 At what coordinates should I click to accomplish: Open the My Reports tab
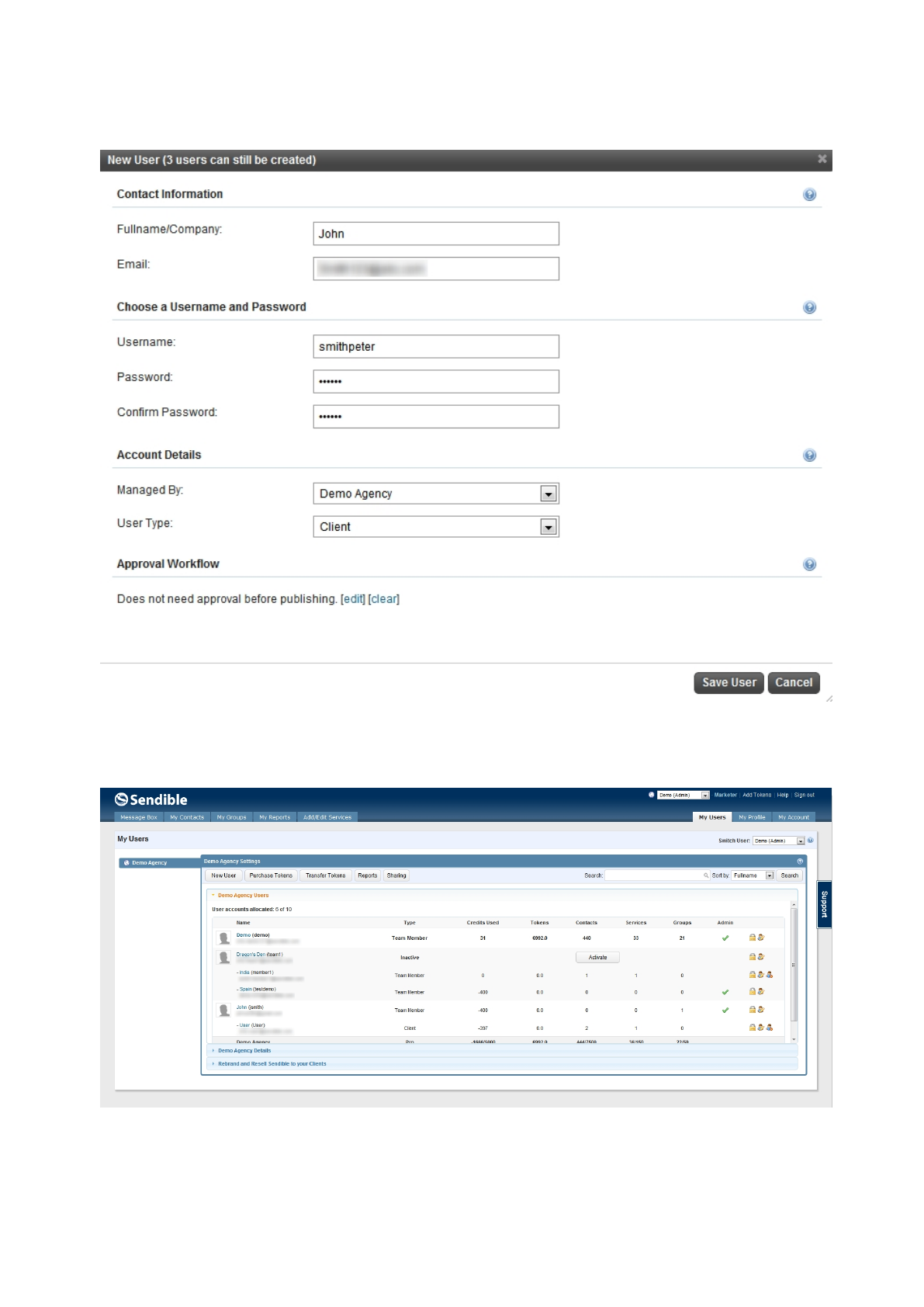pos(275,817)
